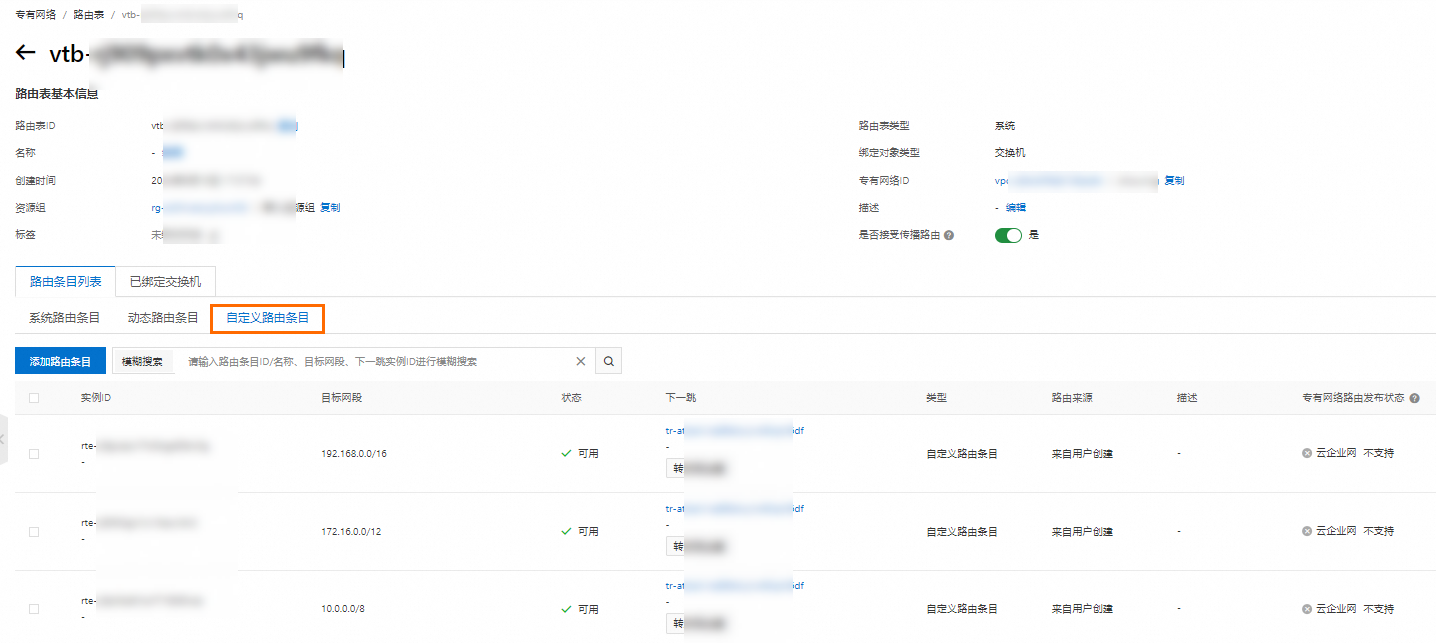The width and height of the screenshot is (1436, 643).
Task: Click the 云企业网 status icon in the 192.168.0.0/16 row
Action: pyautogui.click(x=1306, y=452)
